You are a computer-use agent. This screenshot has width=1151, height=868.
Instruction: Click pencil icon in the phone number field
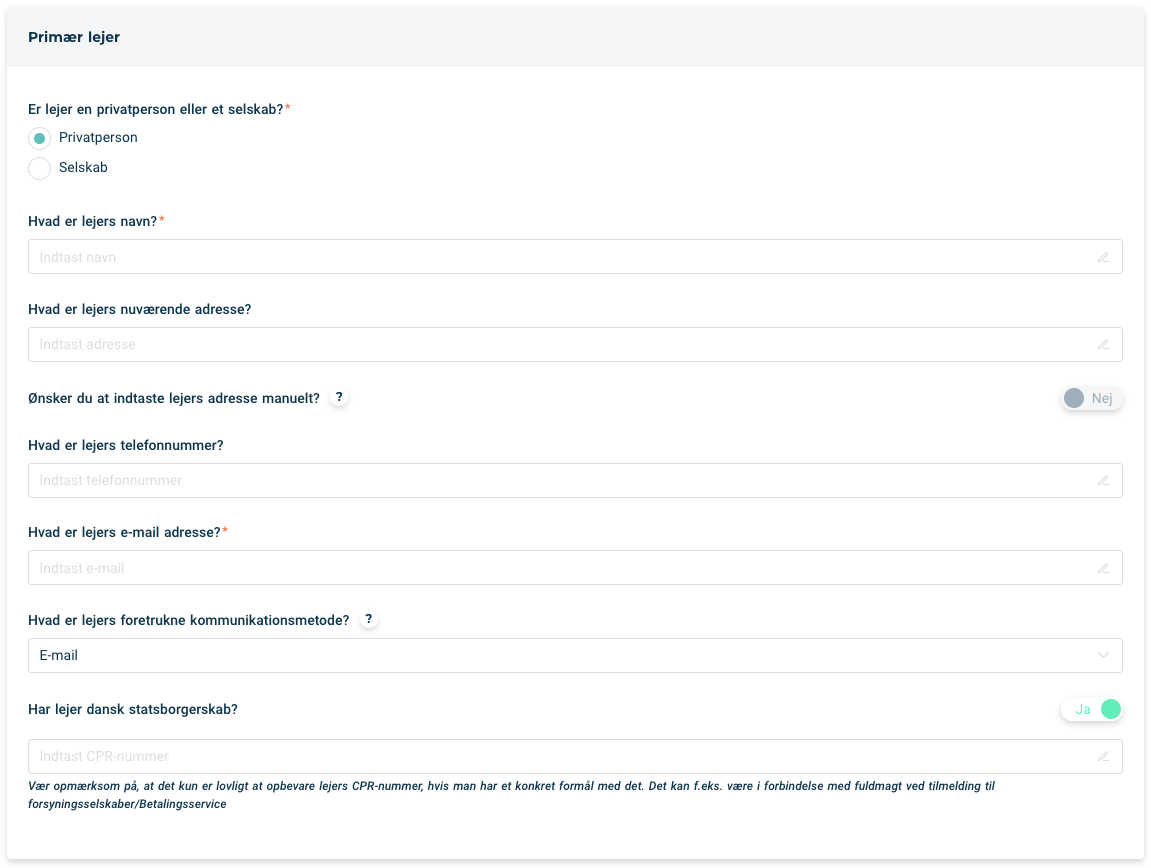pos(1103,480)
